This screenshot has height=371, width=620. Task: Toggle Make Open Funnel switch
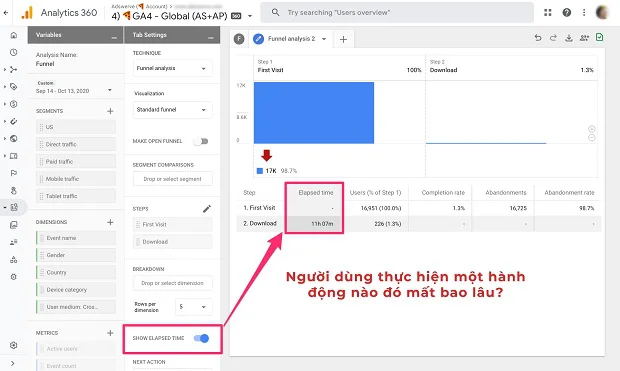(x=201, y=141)
